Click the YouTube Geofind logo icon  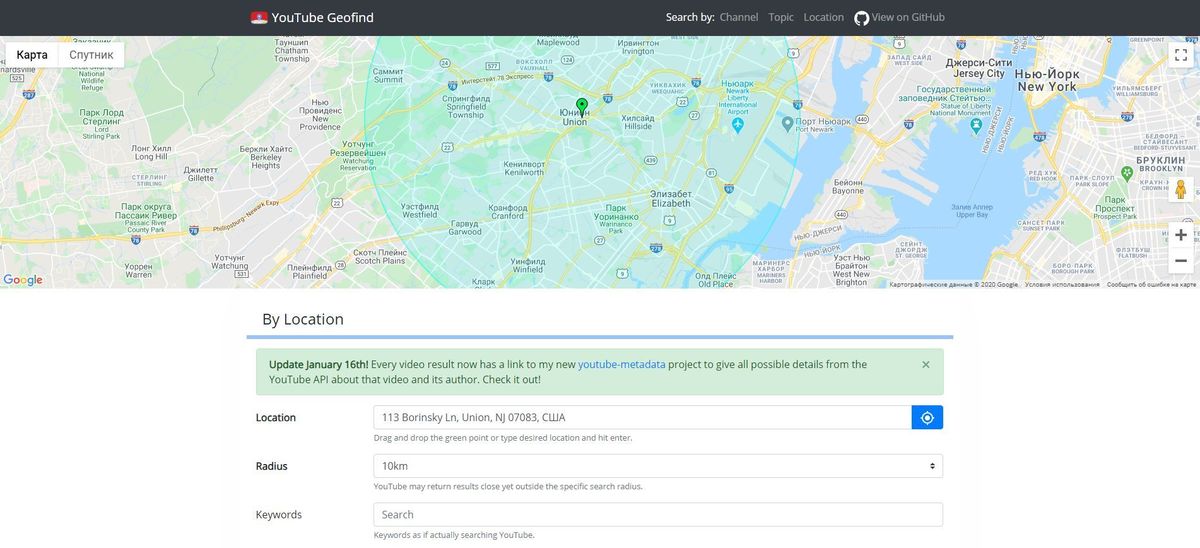point(260,18)
